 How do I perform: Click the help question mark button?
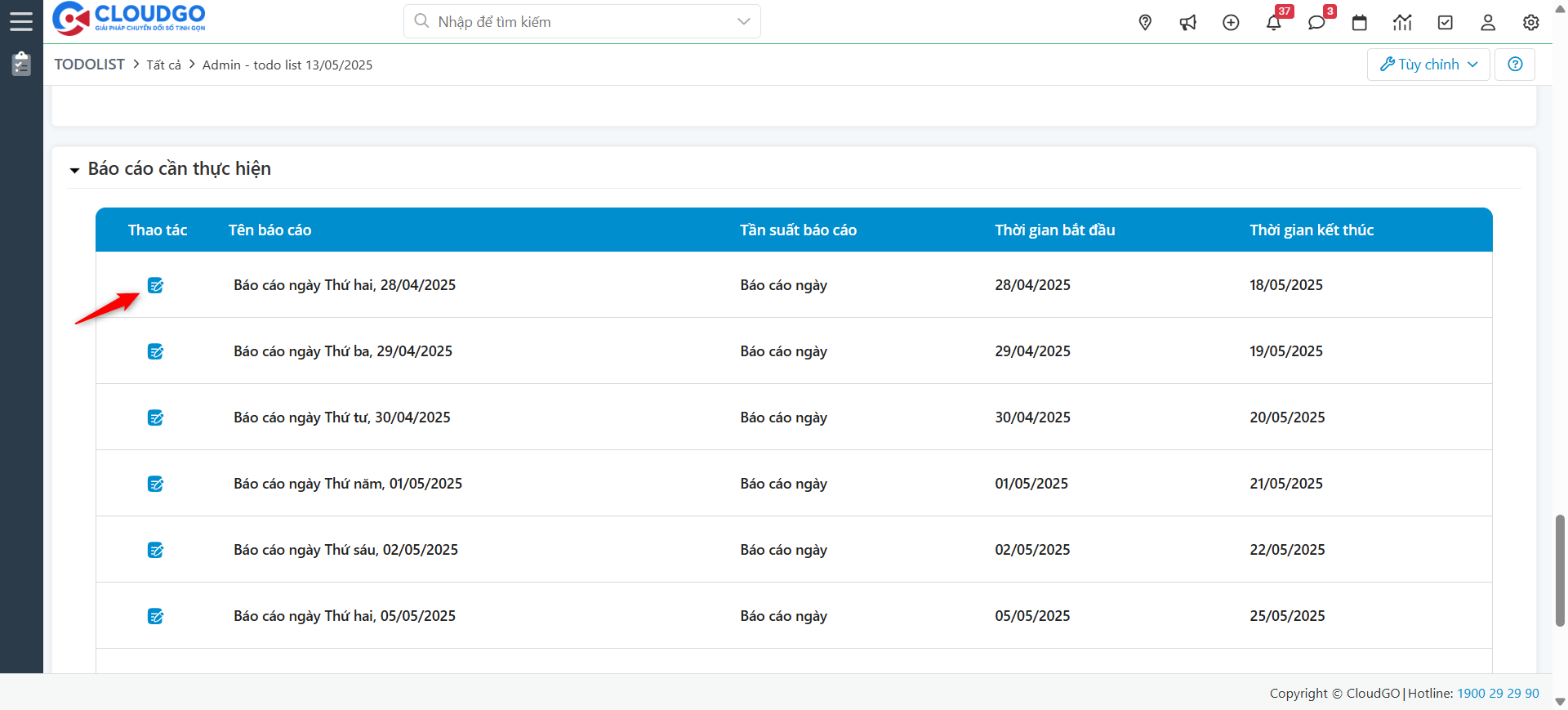pyautogui.click(x=1515, y=65)
